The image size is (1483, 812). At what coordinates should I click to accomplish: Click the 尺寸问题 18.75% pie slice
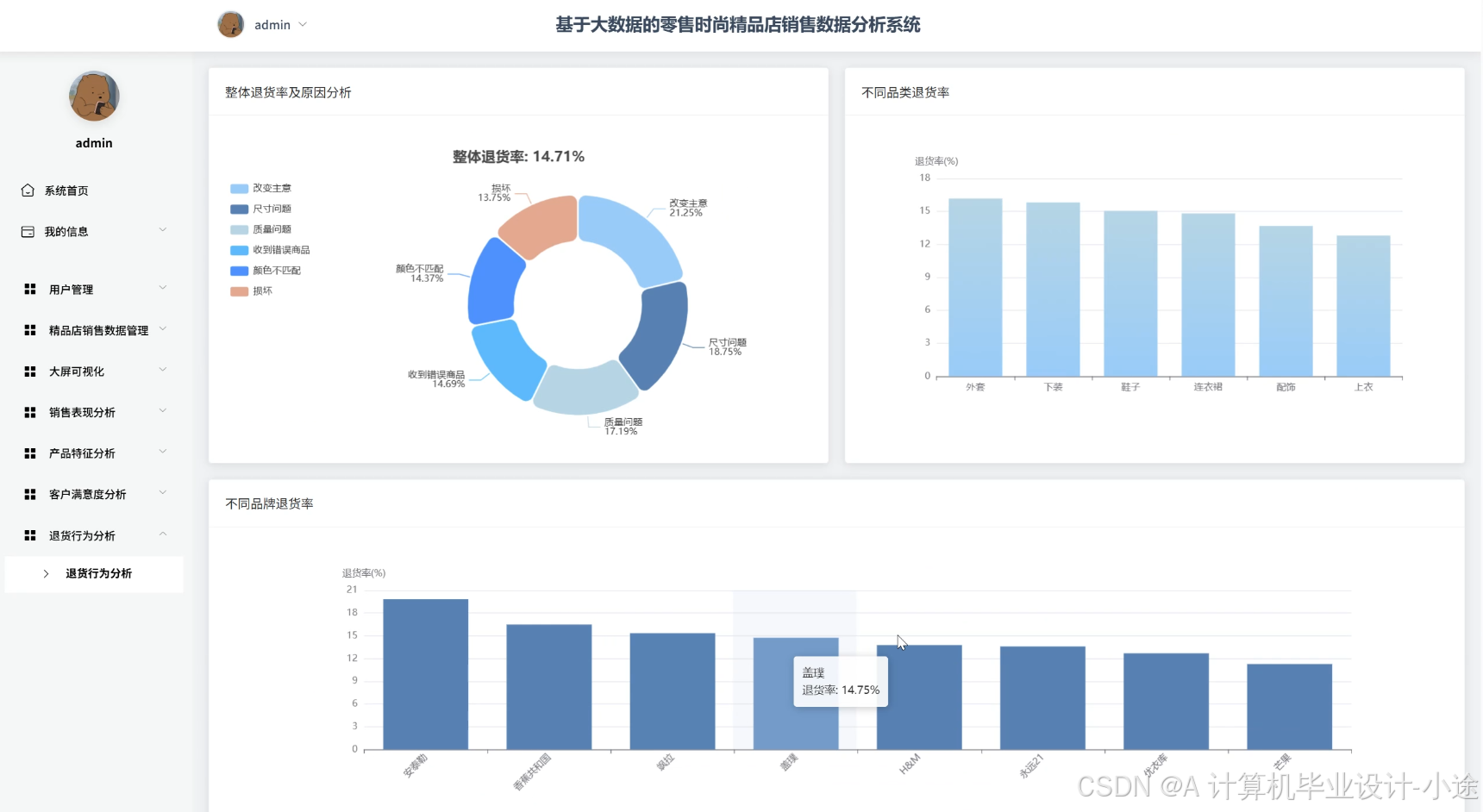click(x=659, y=334)
